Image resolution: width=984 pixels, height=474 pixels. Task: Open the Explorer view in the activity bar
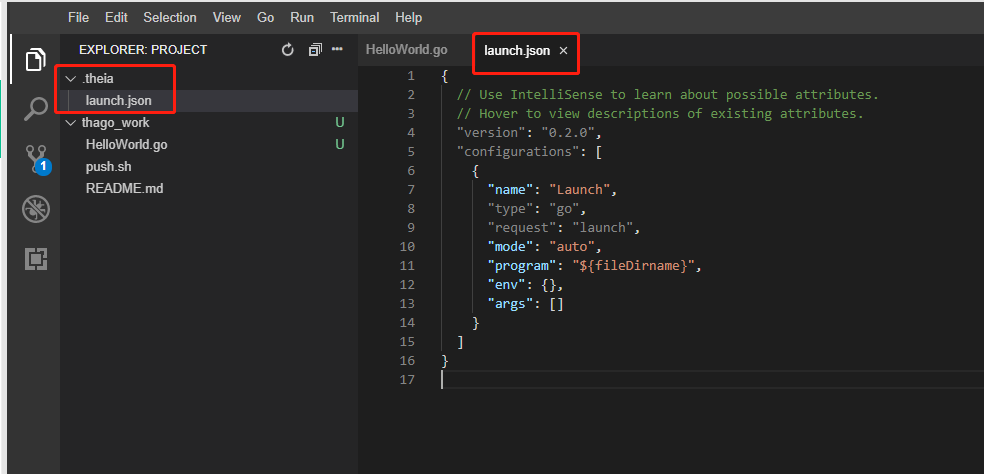tap(36, 60)
